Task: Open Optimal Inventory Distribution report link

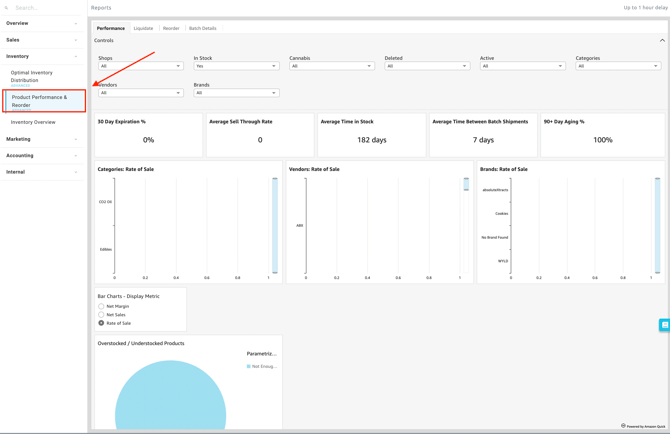Action: (x=32, y=76)
